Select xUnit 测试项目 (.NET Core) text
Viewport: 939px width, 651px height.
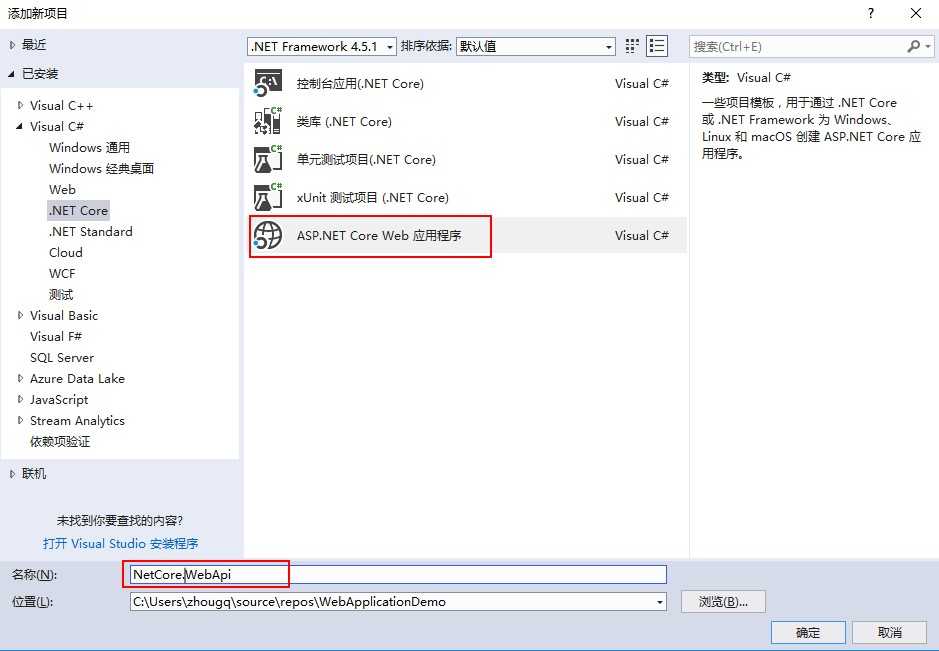[372, 198]
